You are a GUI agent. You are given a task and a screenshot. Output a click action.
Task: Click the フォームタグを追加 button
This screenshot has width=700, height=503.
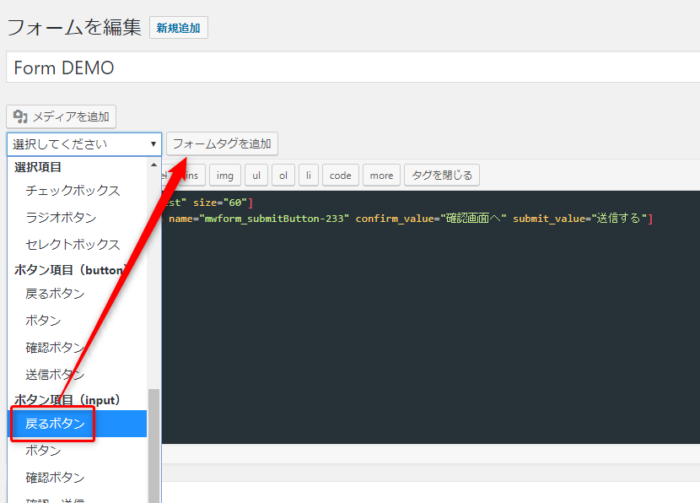click(x=221, y=144)
